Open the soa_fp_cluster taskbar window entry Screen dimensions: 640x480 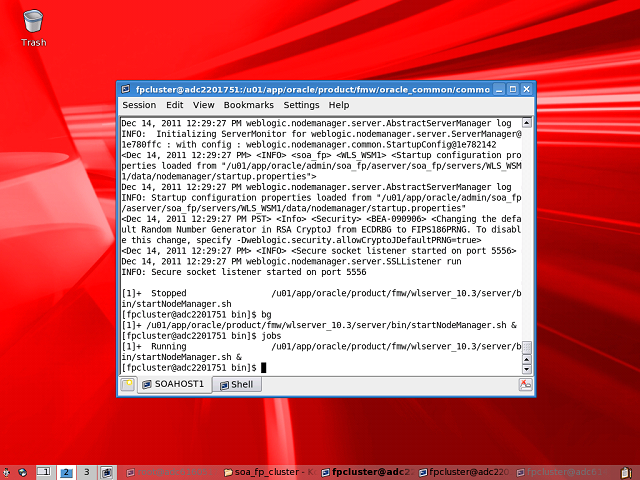[x=269, y=472]
